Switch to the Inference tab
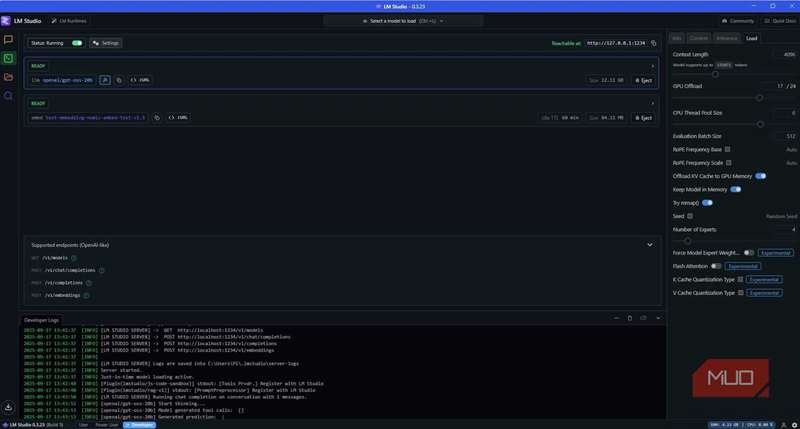 tap(726, 38)
